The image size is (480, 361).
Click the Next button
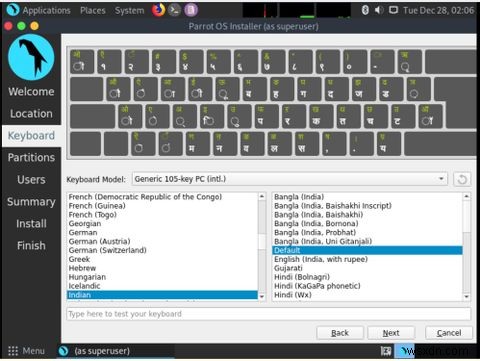[391, 333]
